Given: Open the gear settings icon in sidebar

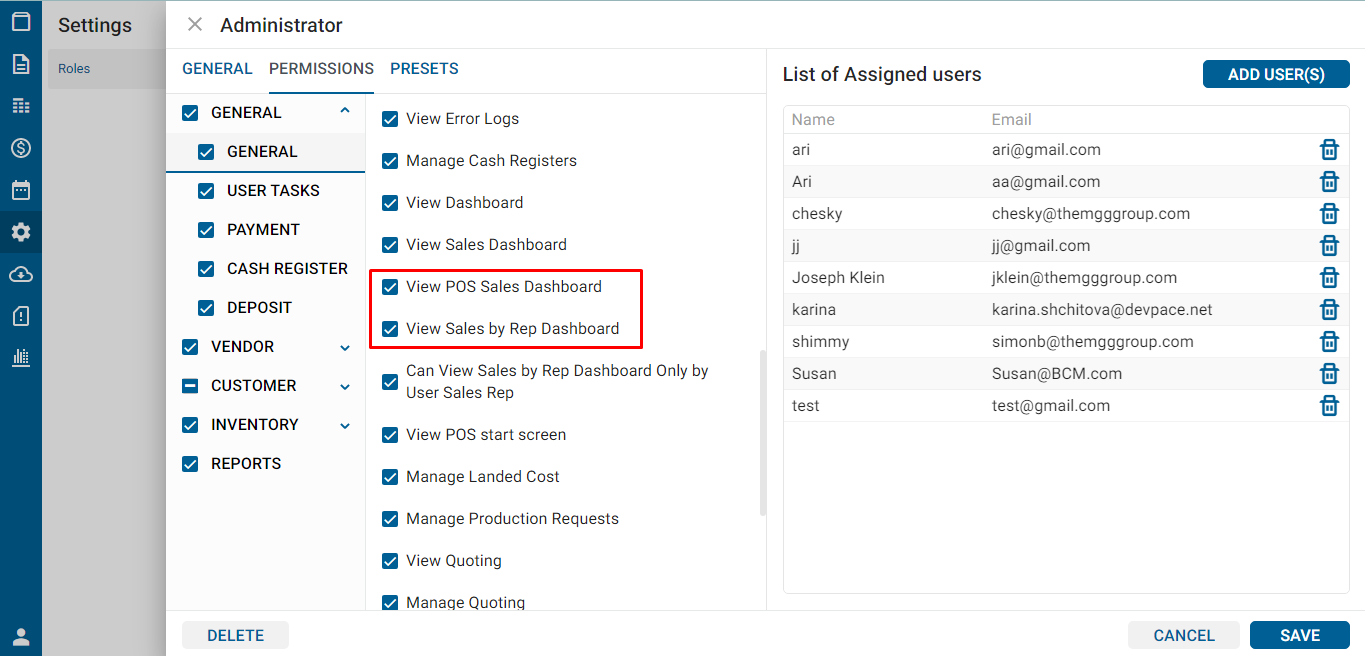Looking at the screenshot, I should point(21,232).
